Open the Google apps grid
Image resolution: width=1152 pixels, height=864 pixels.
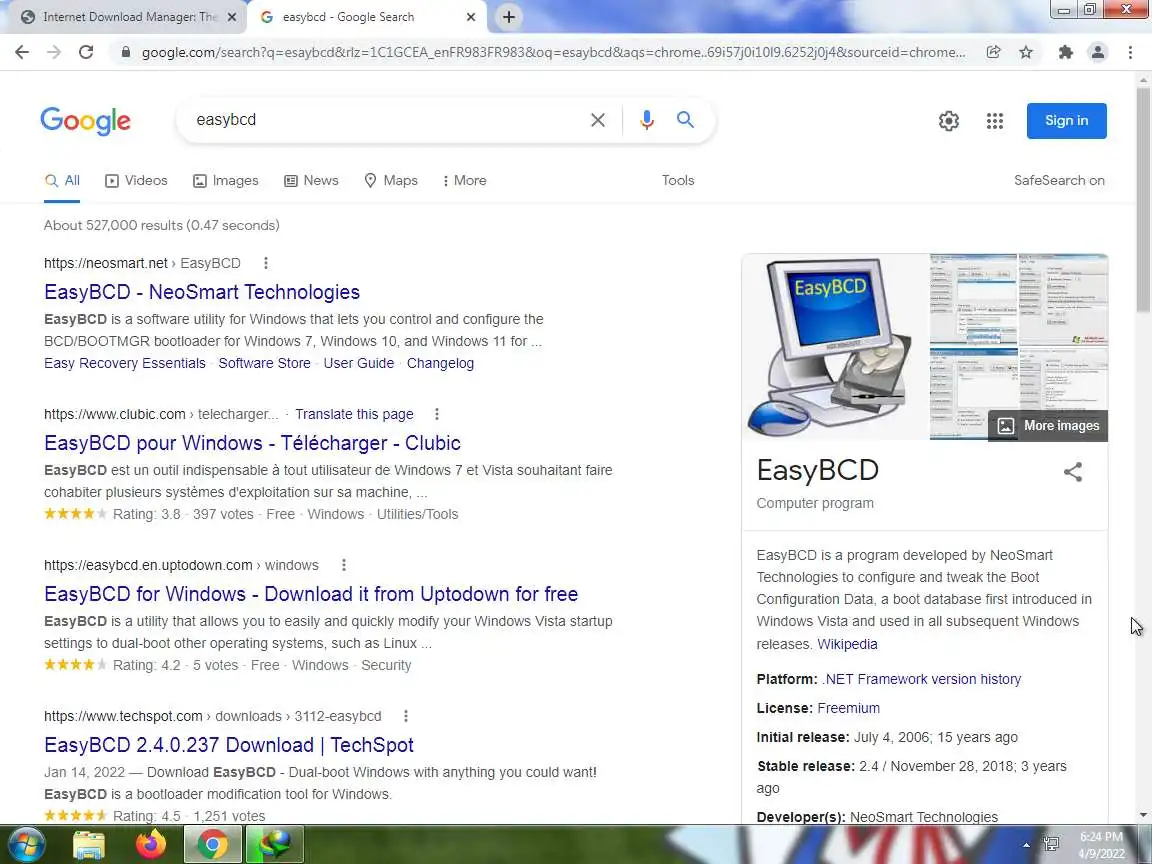[995, 120]
